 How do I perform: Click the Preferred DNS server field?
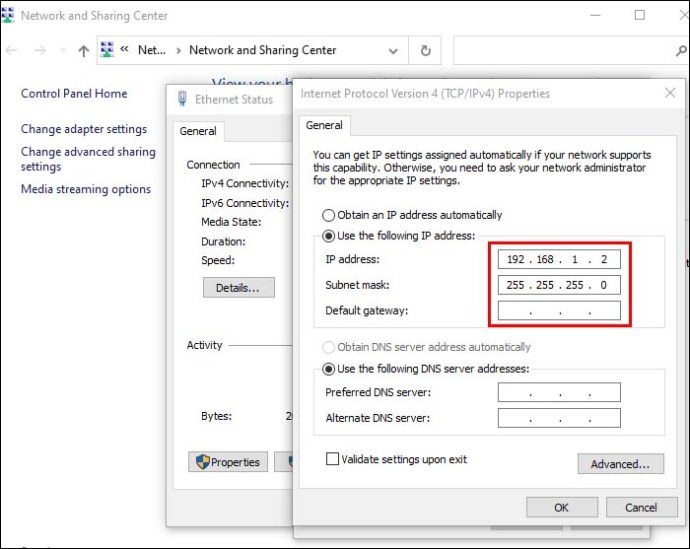click(x=559, y=392)
